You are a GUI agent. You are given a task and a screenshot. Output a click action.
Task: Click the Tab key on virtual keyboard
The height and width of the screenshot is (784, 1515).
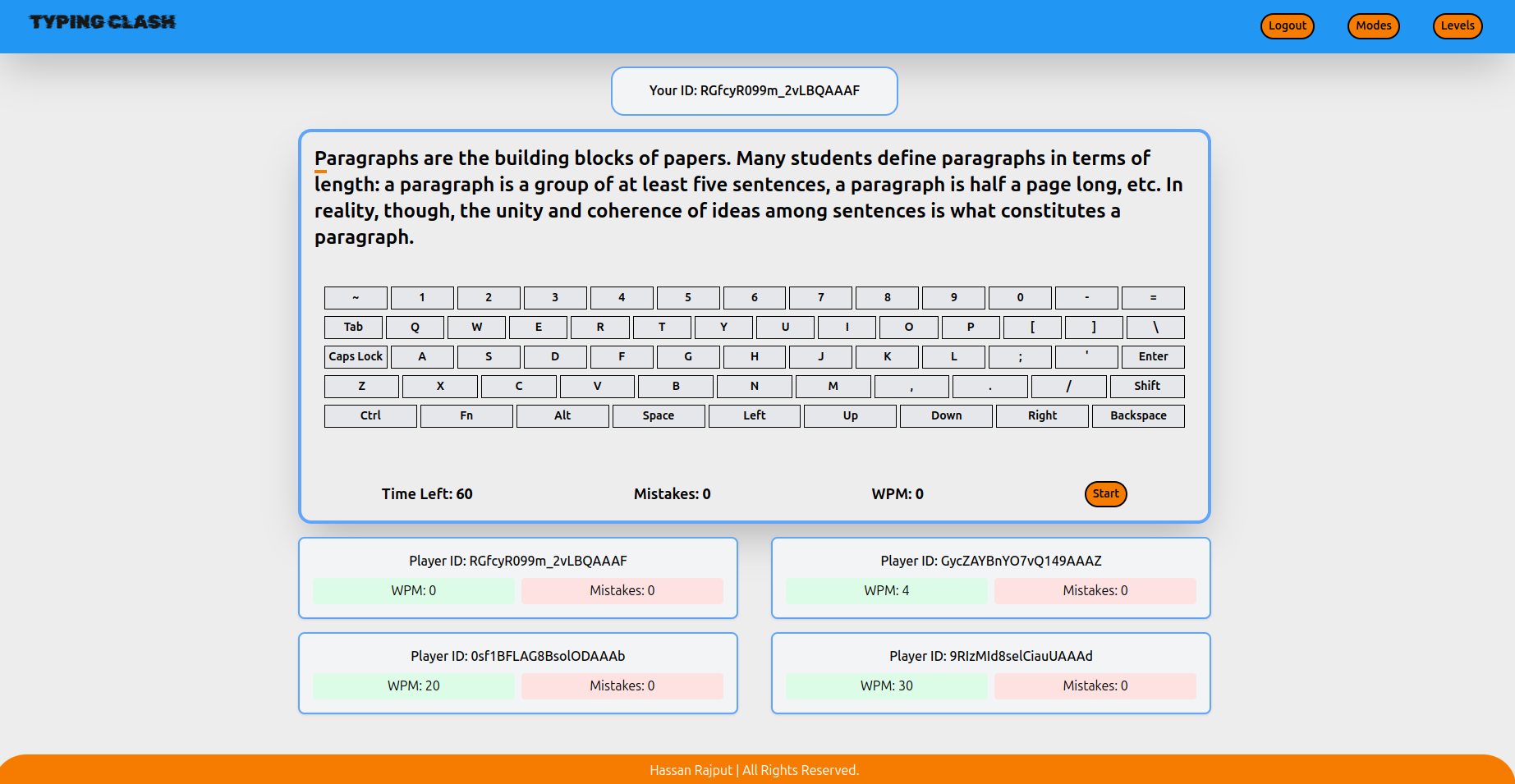pyautogui.click(x=353, y=328)
